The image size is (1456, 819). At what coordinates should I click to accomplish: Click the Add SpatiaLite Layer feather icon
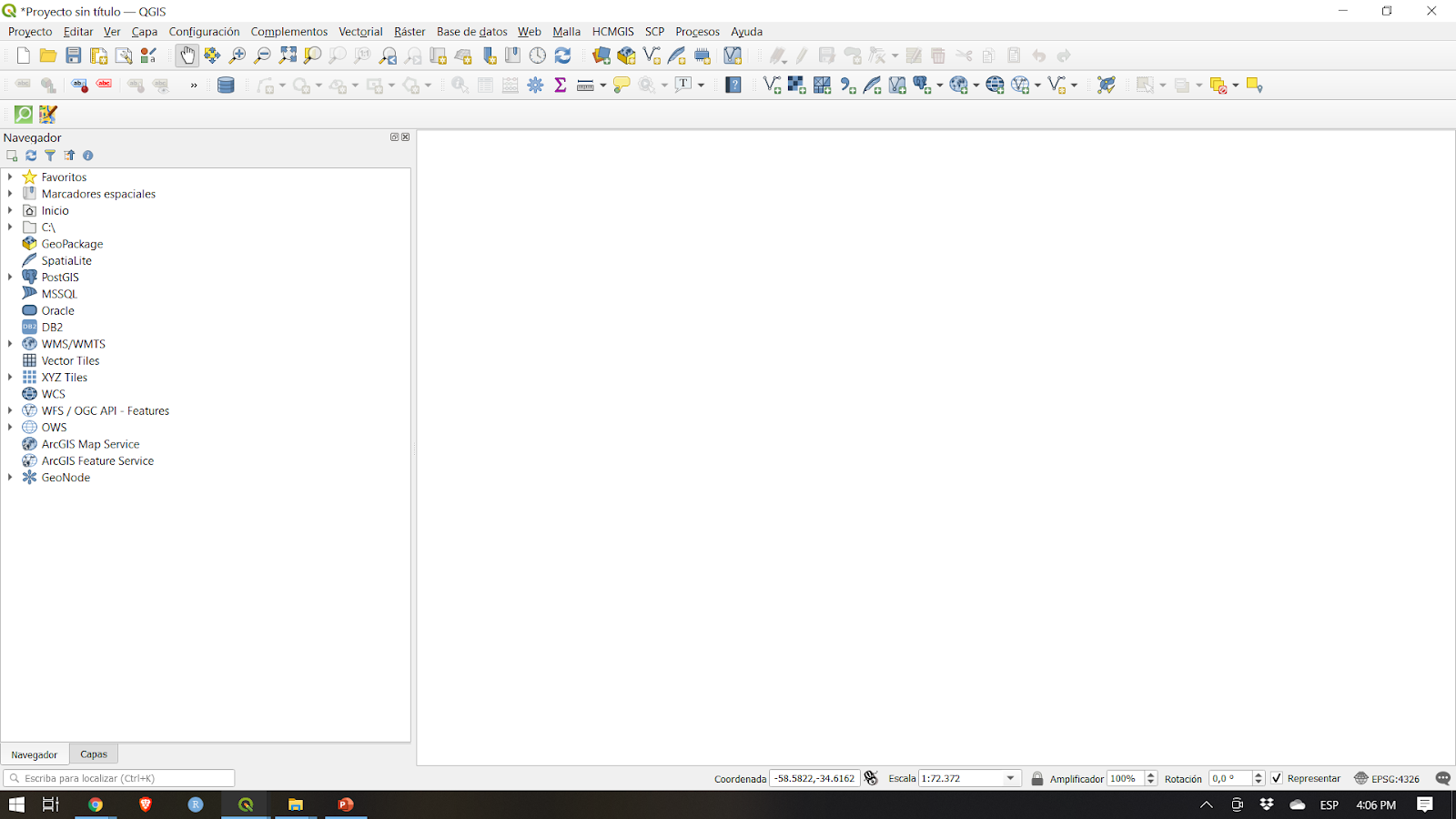[872, 85]
